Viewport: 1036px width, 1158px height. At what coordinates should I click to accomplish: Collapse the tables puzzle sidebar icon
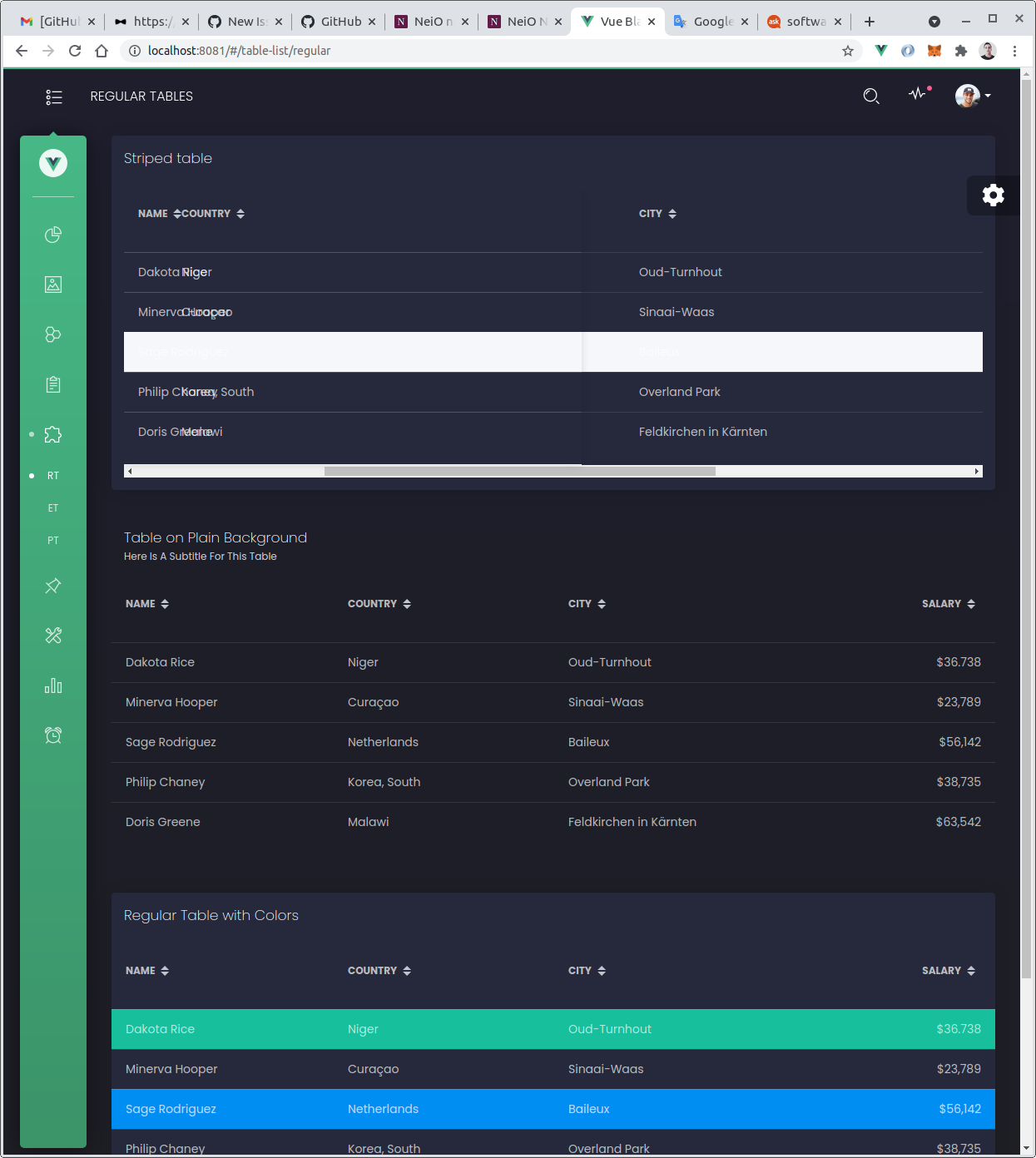pos(53,434)
